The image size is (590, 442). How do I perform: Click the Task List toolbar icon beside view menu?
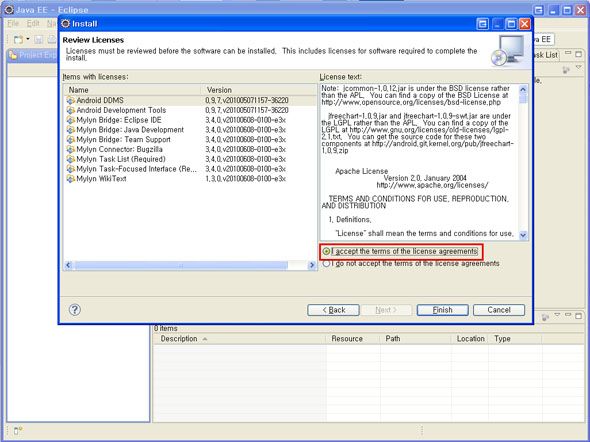pos(566,70)
